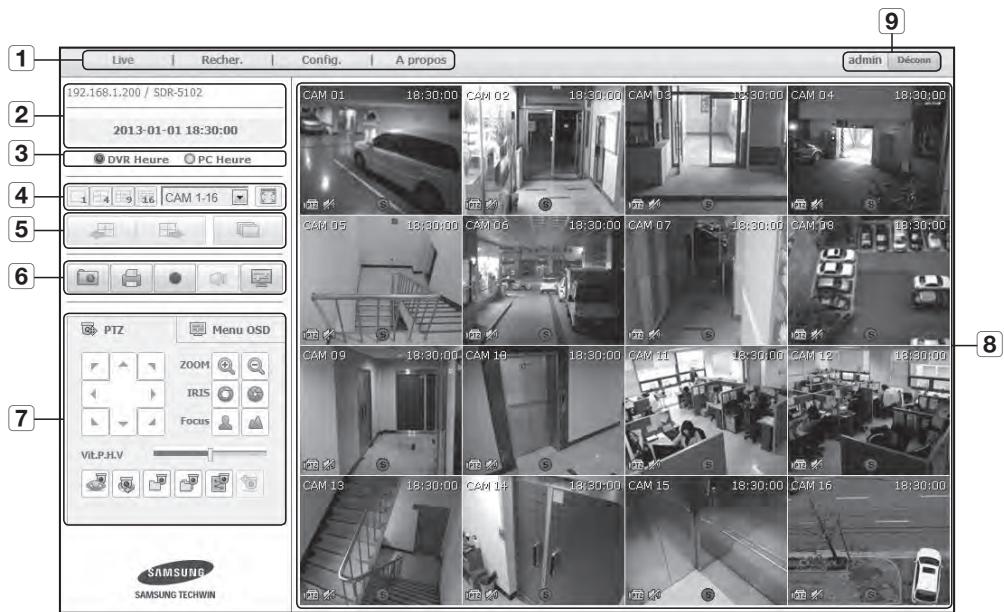
Task: Click the admin user label
Action: (864, 60)
